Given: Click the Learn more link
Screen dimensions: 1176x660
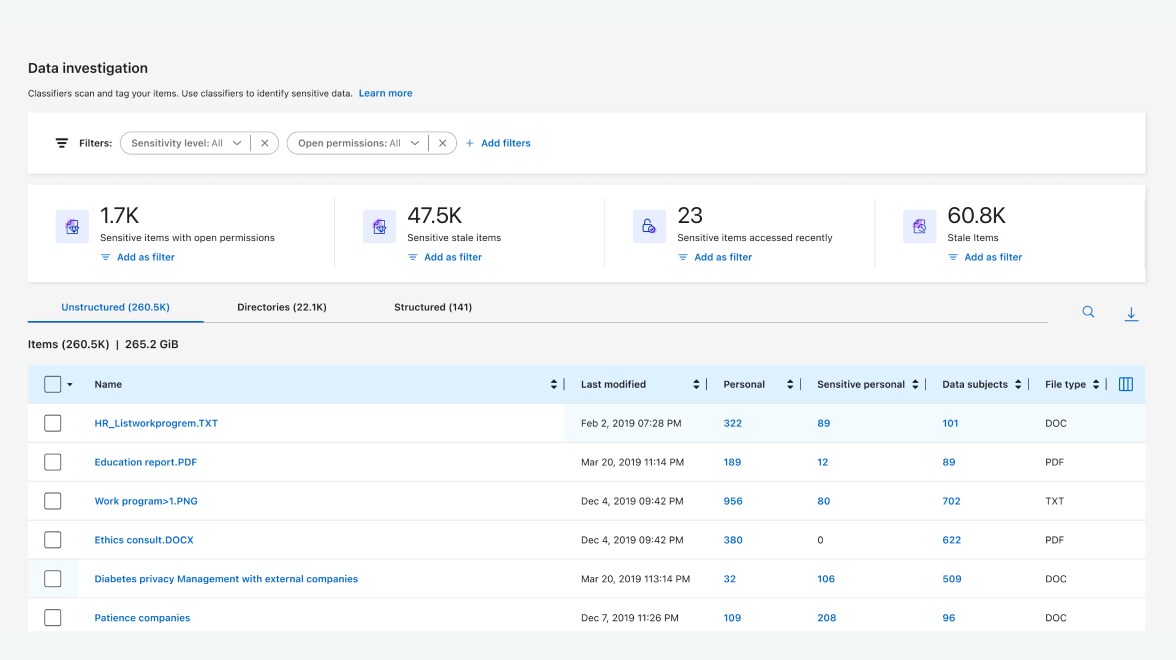Looking at the screenshot, I should (x=385, y=93).
